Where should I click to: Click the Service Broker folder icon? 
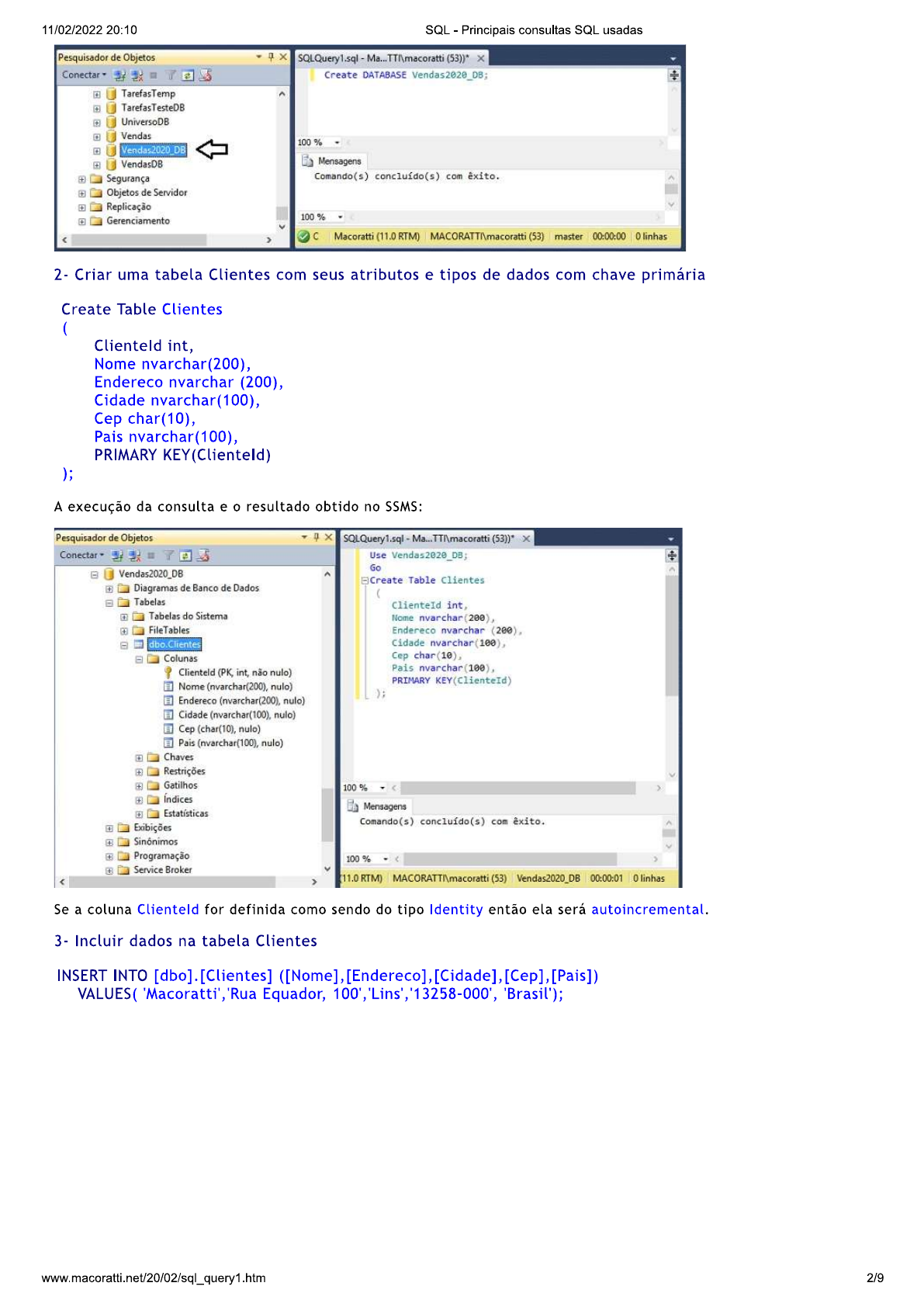point(123,870)
